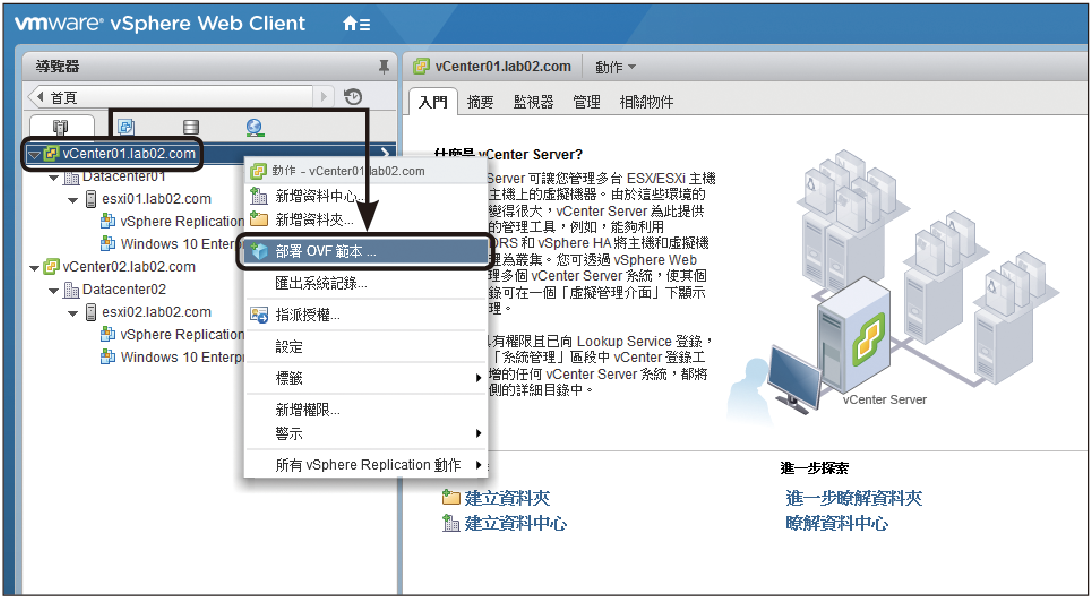
Task: Choose 設定 from context menu
Action: pos(366,347)
